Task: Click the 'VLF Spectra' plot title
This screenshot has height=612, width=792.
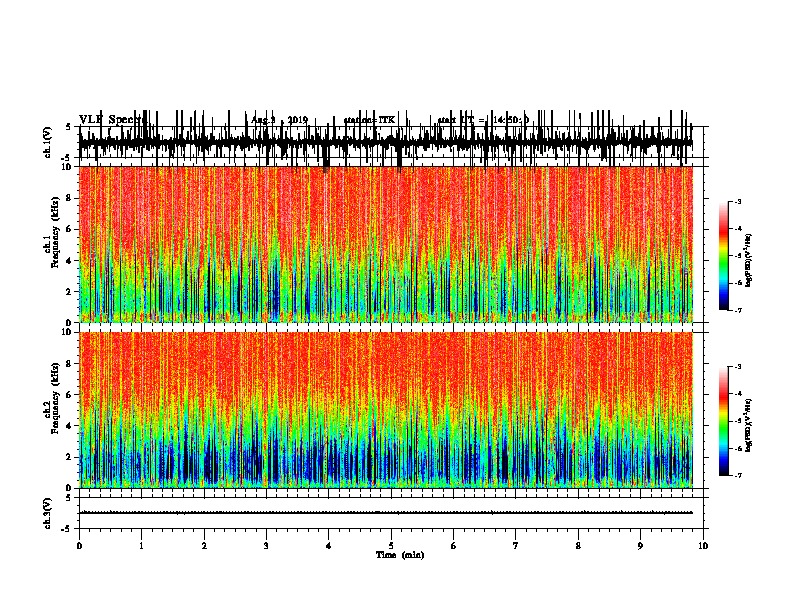Action: point(113,120)
